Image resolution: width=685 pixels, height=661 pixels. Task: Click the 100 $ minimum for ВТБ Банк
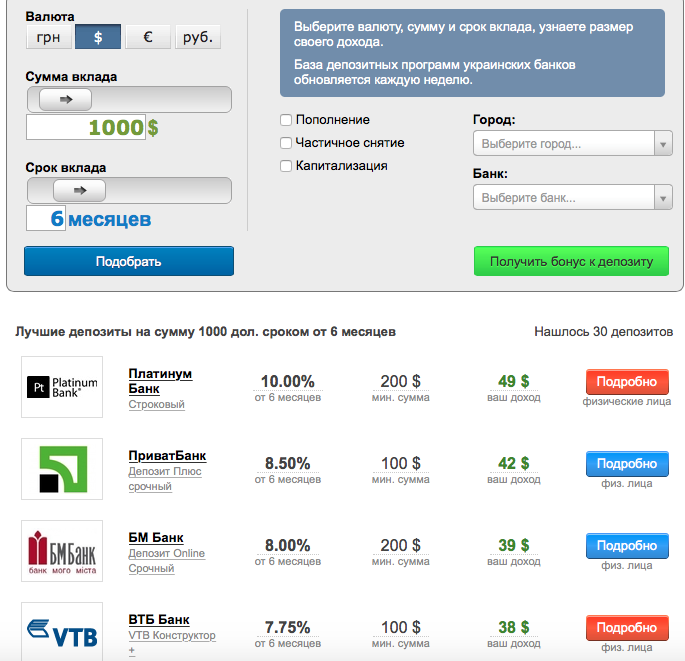[x=401, y=628]
